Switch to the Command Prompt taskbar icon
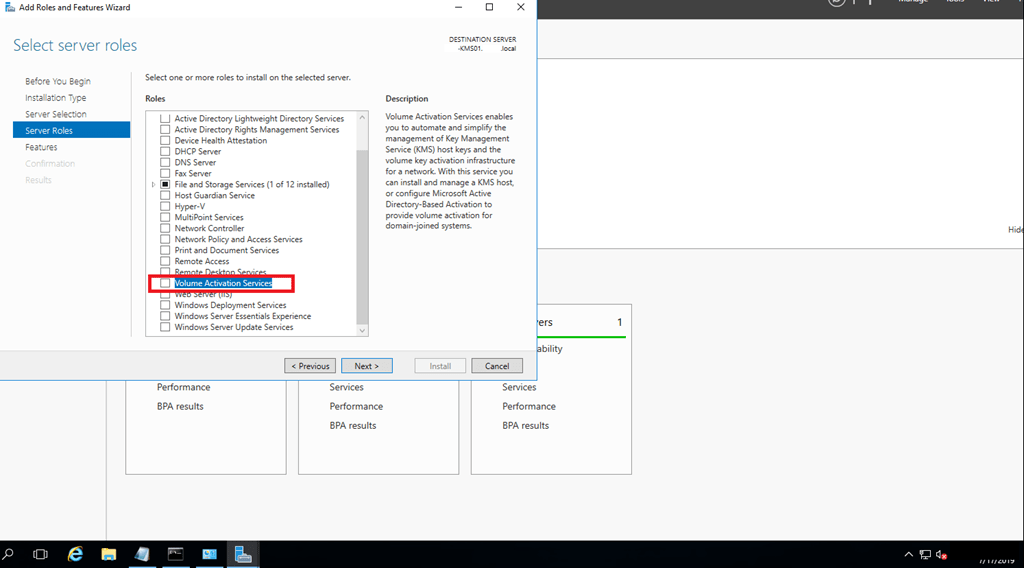The height and width of the screenshot is (568, 1024). (176, 554)
